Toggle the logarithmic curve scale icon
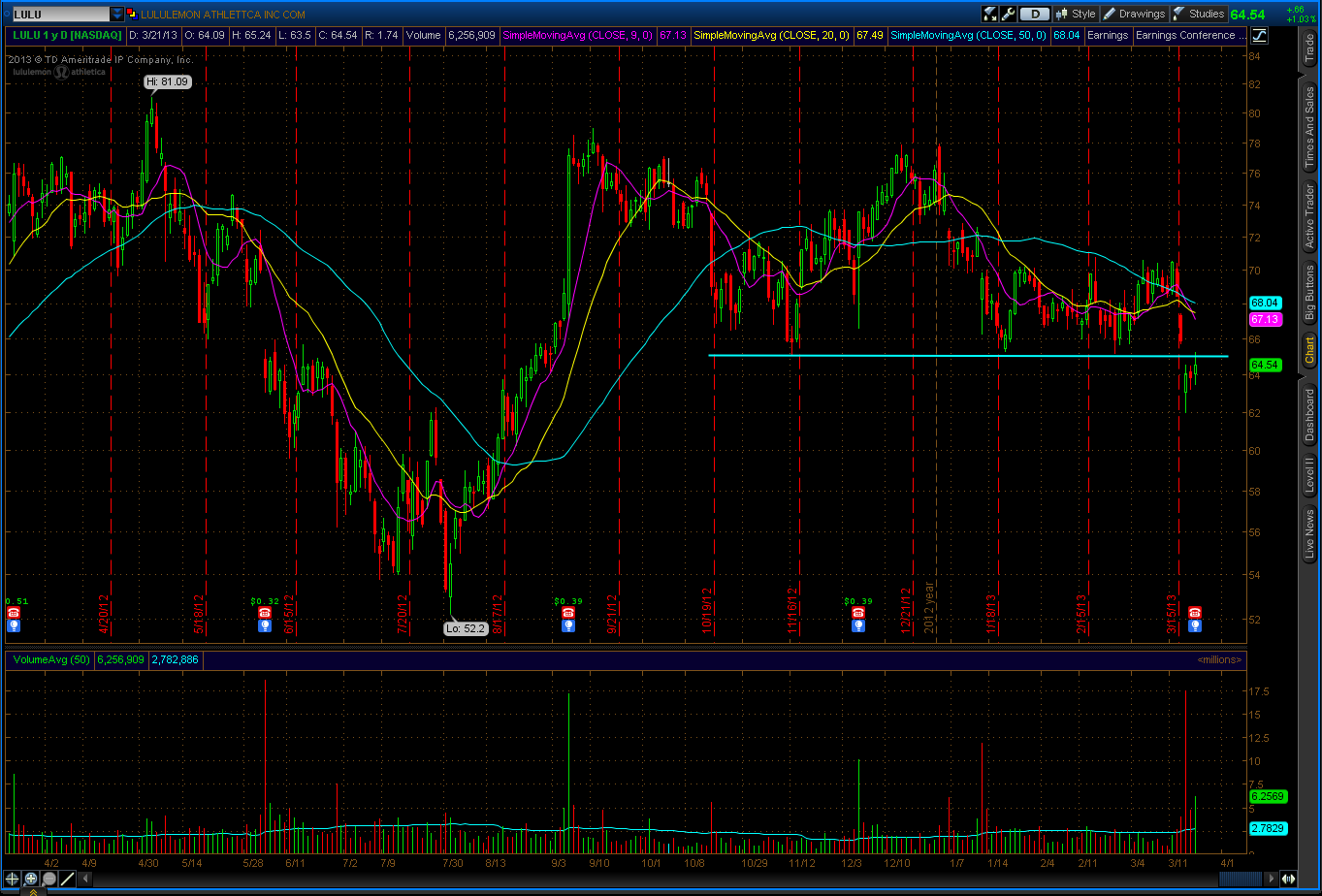 coord(1259,36)
